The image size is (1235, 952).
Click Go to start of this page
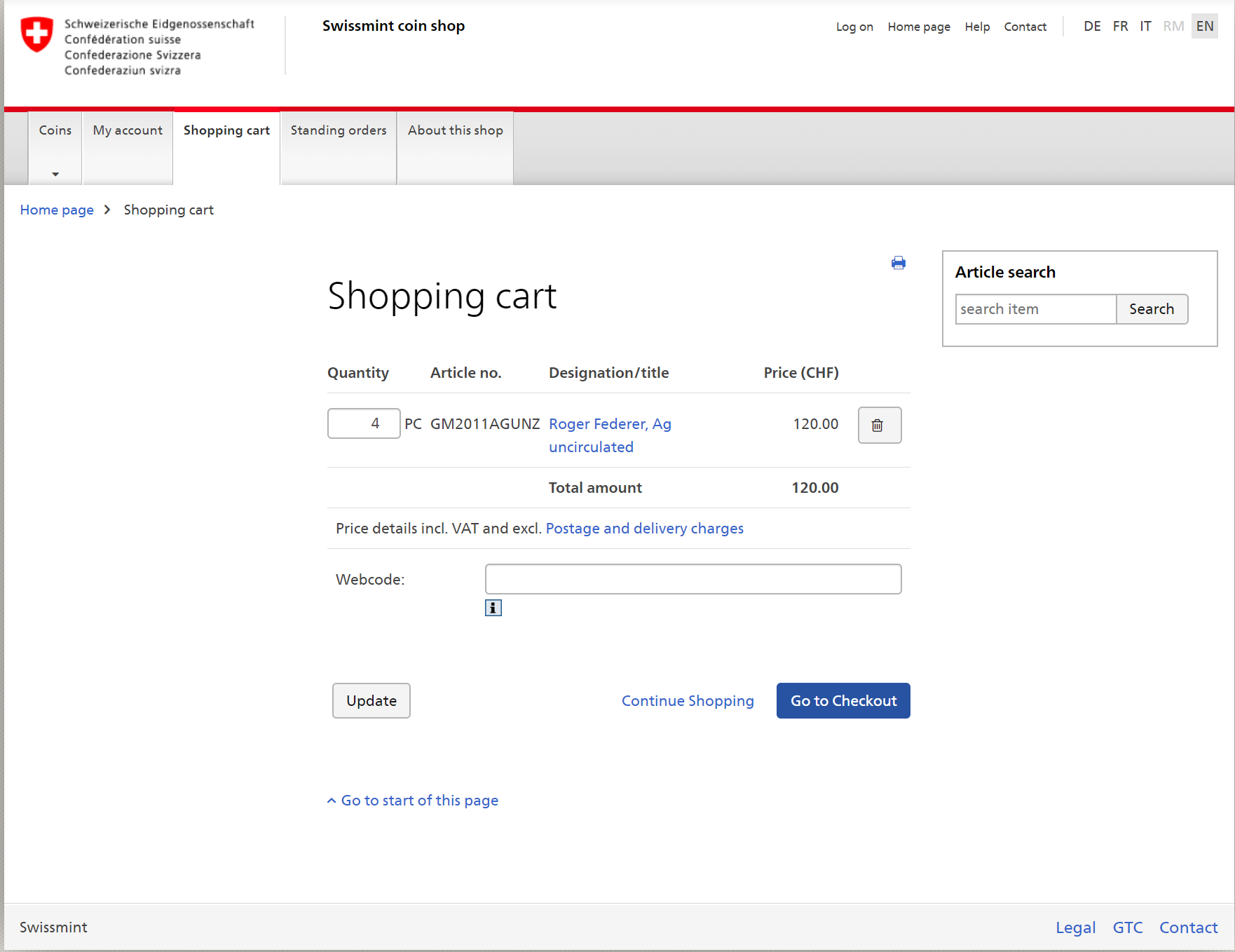pos(413,801)
